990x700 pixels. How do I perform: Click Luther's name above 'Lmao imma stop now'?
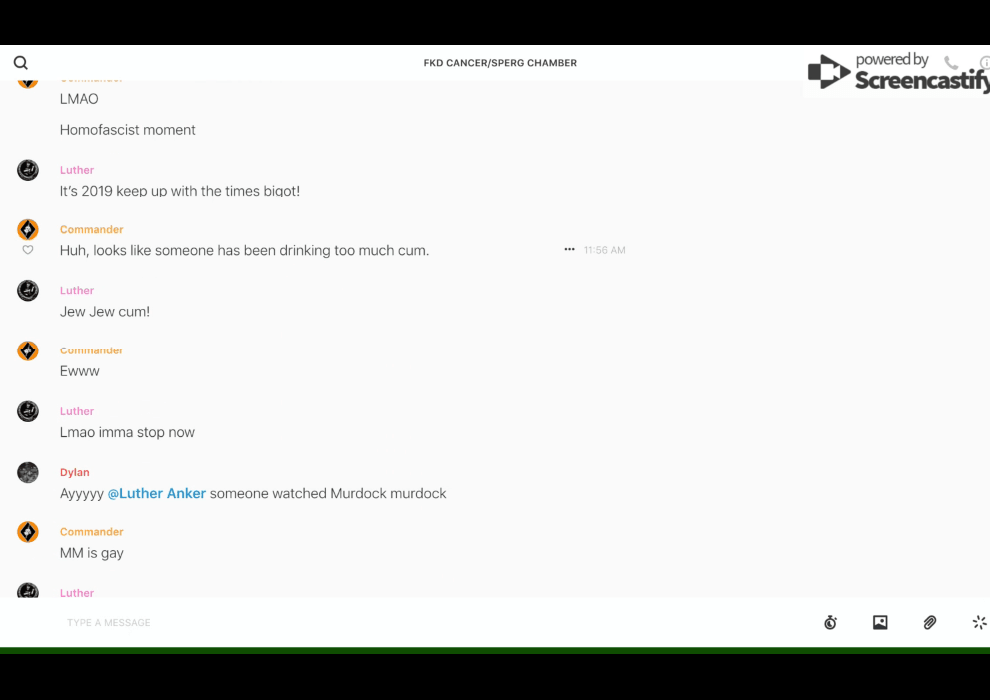[77, 411]
